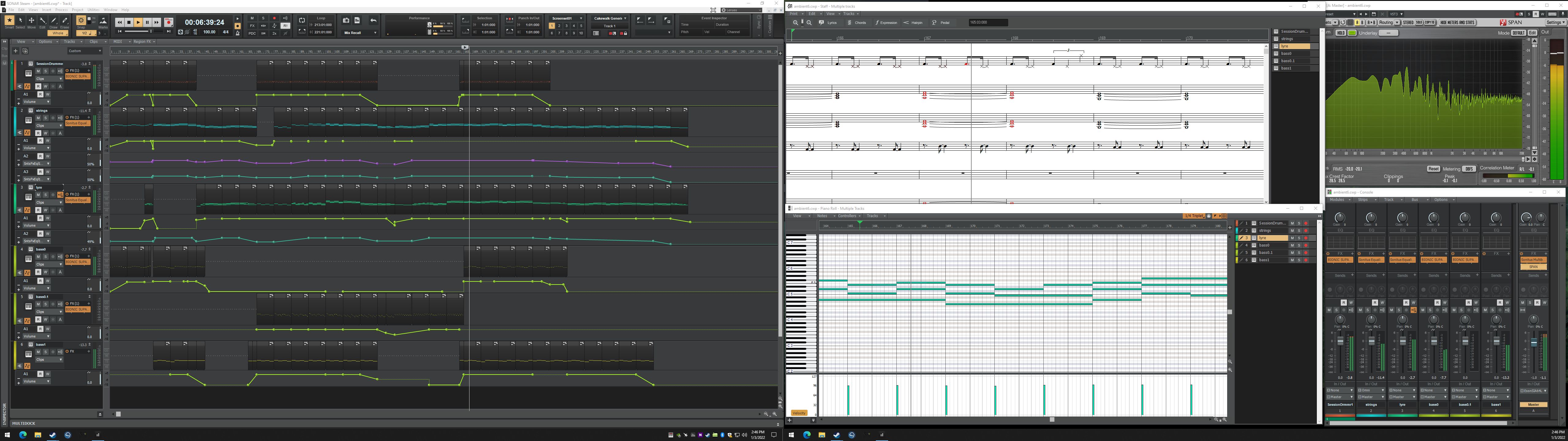
Task: Open the Windows Start menu
Action: (8, 435)
